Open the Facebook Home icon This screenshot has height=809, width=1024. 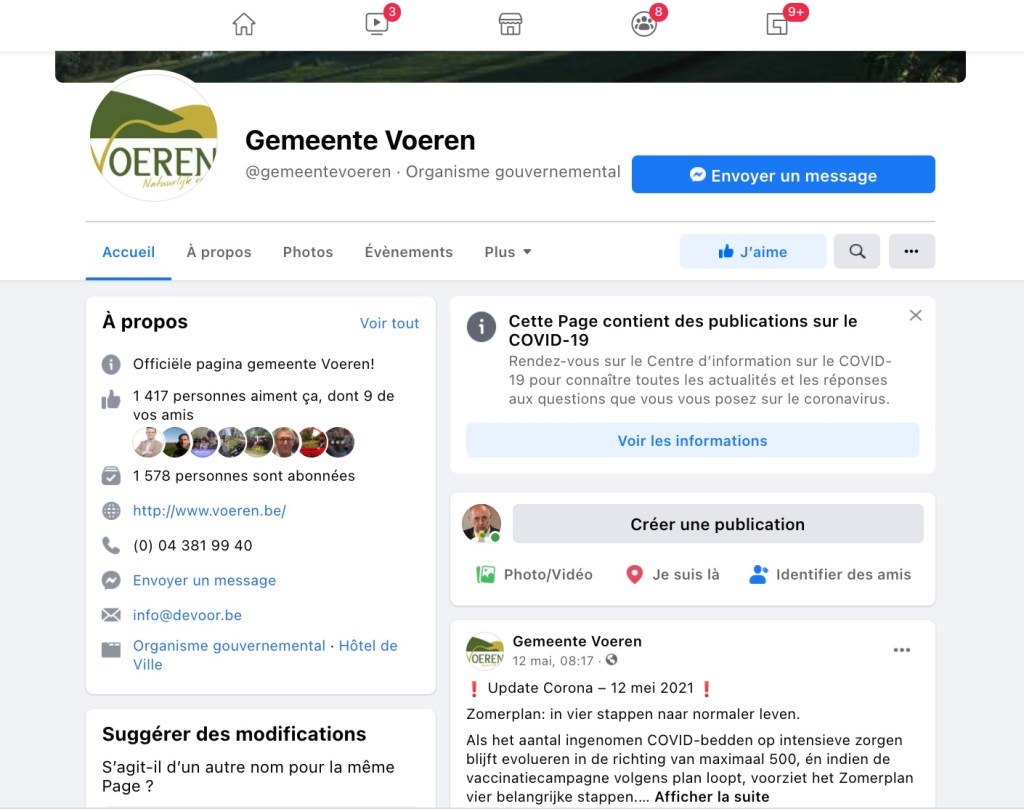tap(244, 24)
